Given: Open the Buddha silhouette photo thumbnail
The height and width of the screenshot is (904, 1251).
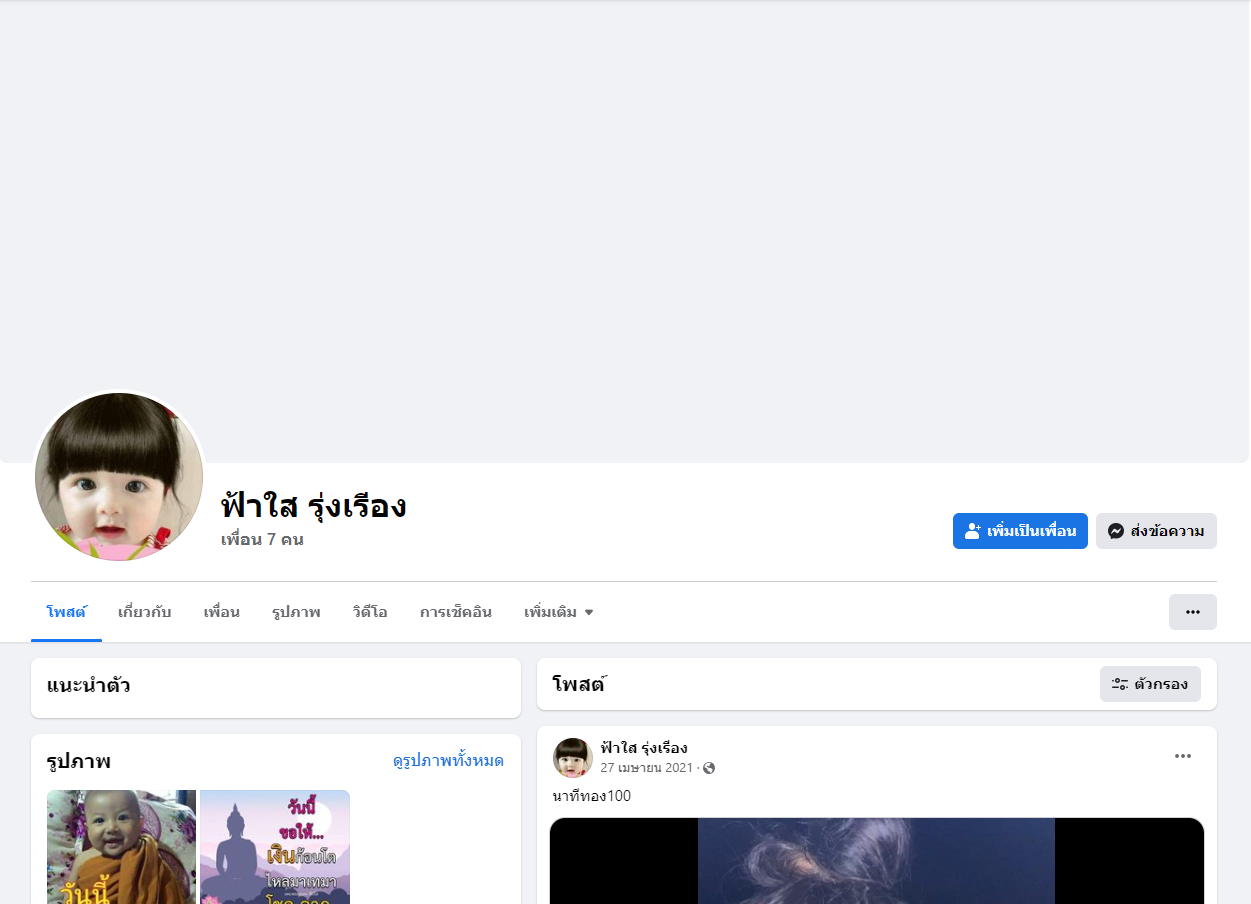Looking at the screenshot, I should (275, 847).
